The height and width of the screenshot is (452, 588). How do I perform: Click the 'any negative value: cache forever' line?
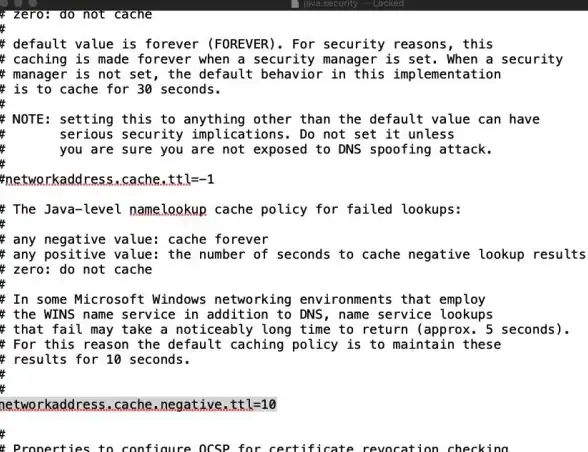click(134, 239)
